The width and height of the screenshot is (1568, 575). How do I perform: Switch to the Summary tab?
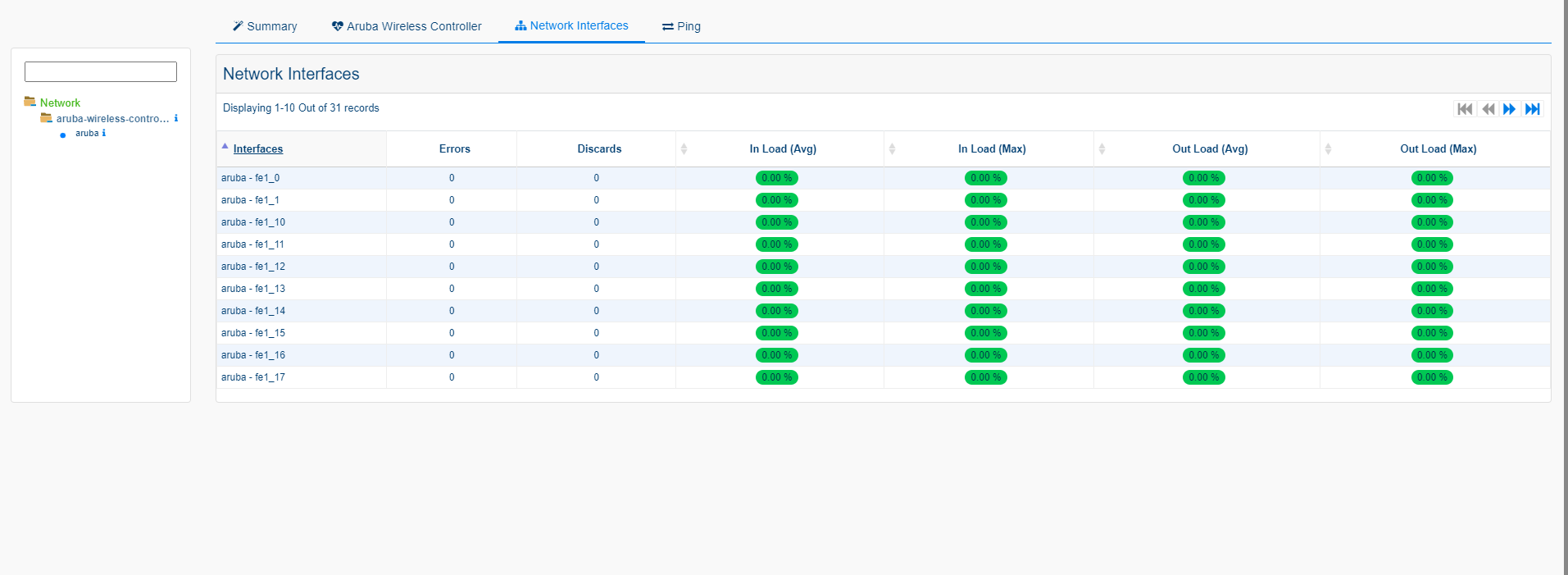[265, 26]
